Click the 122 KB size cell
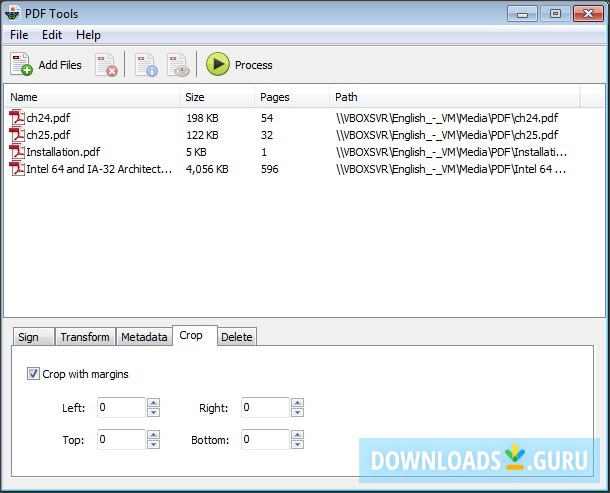This screenshot has width=610, height=493. pos(202,135)
